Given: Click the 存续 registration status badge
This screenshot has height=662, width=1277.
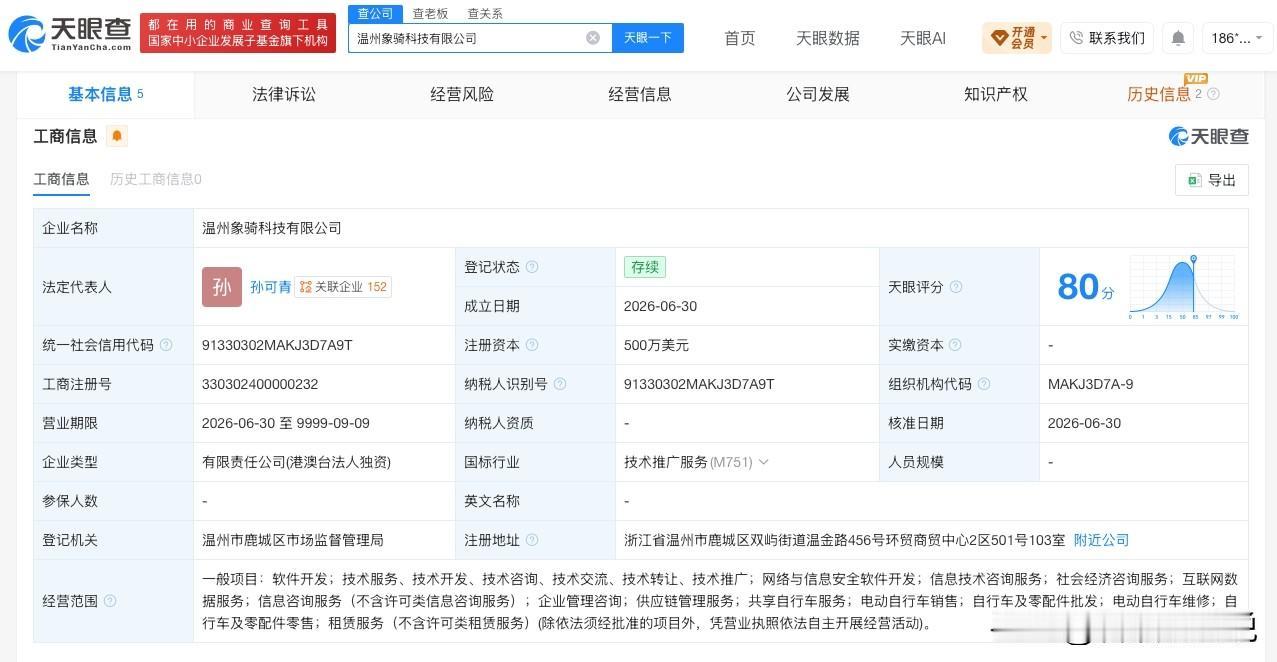Looking at the screenshot, I should [x=645, y=267].
